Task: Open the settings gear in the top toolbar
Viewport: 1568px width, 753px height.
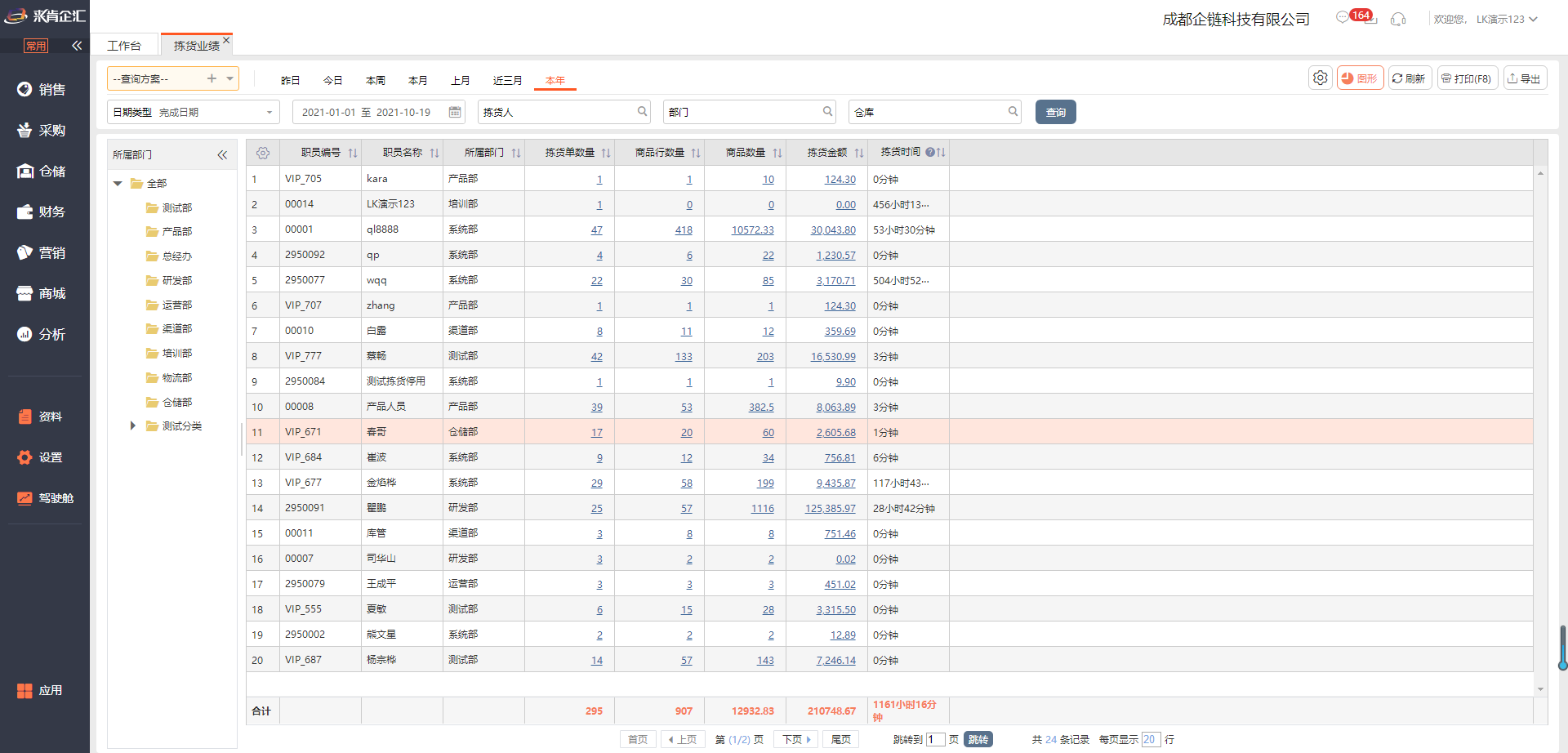Action: click(x=1320, y=78)
